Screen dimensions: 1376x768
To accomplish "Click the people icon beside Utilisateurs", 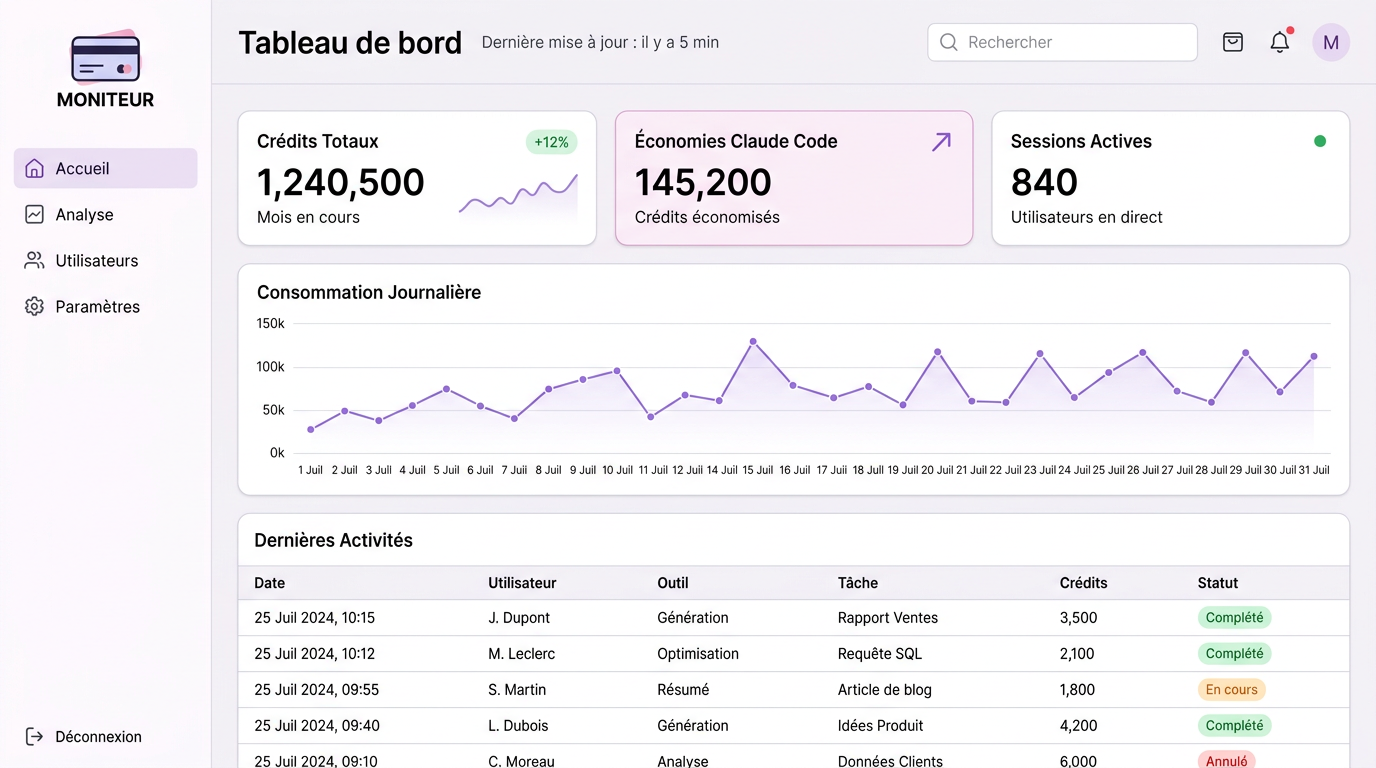I will (34, 260).
